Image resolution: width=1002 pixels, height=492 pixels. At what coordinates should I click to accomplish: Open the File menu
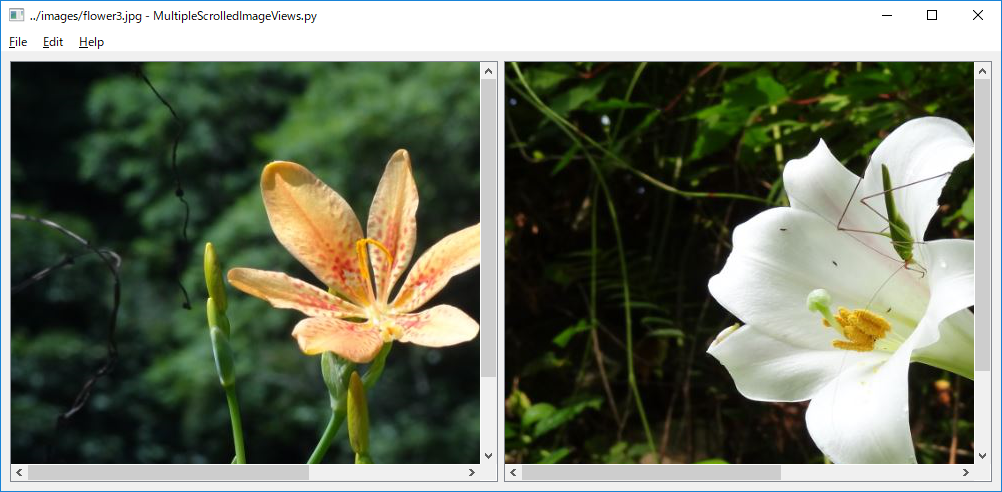coord(18,42)
